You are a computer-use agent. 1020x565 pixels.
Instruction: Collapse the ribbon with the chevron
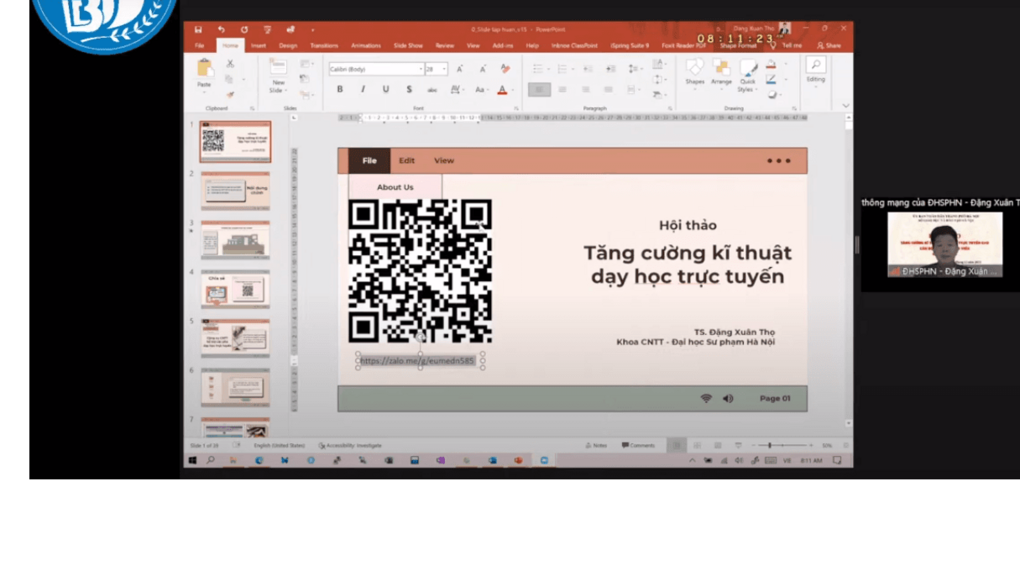[845, 105]
